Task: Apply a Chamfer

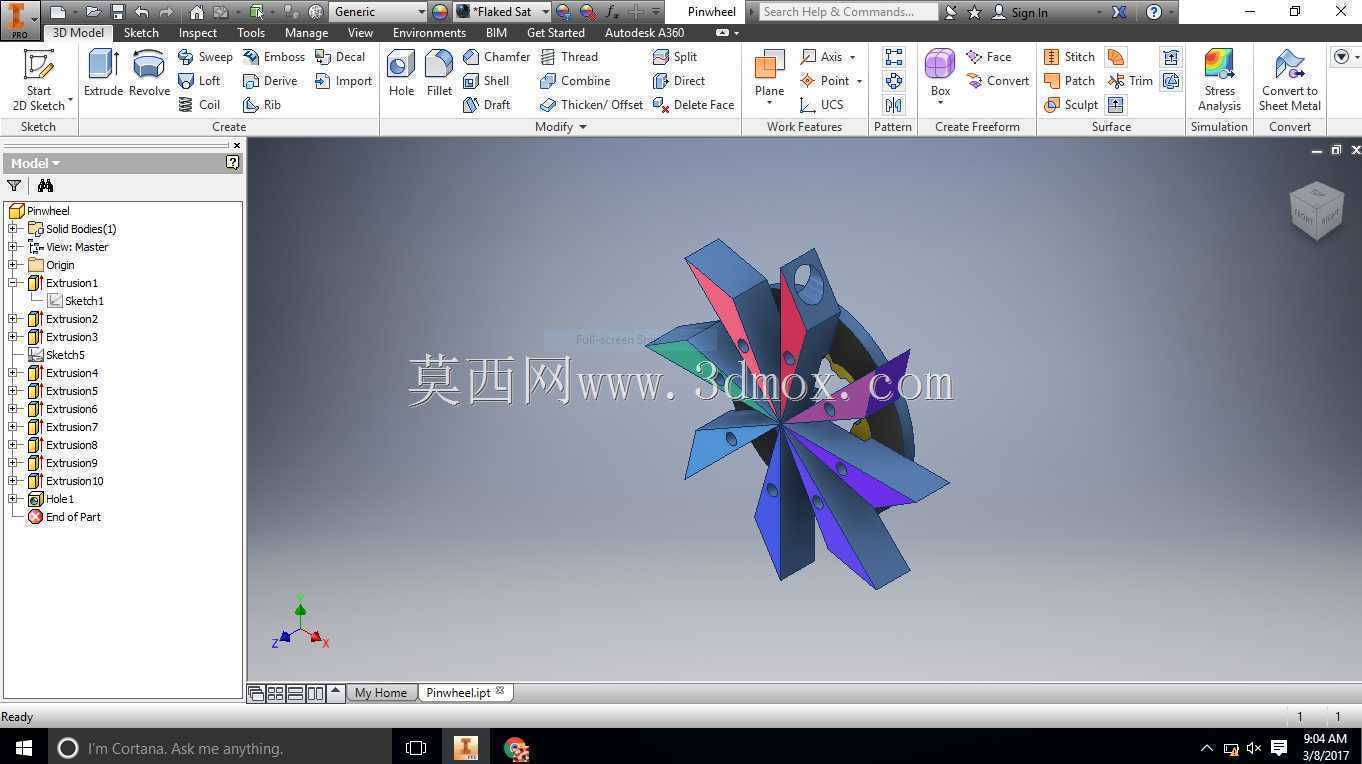Action: coord(496,57)
